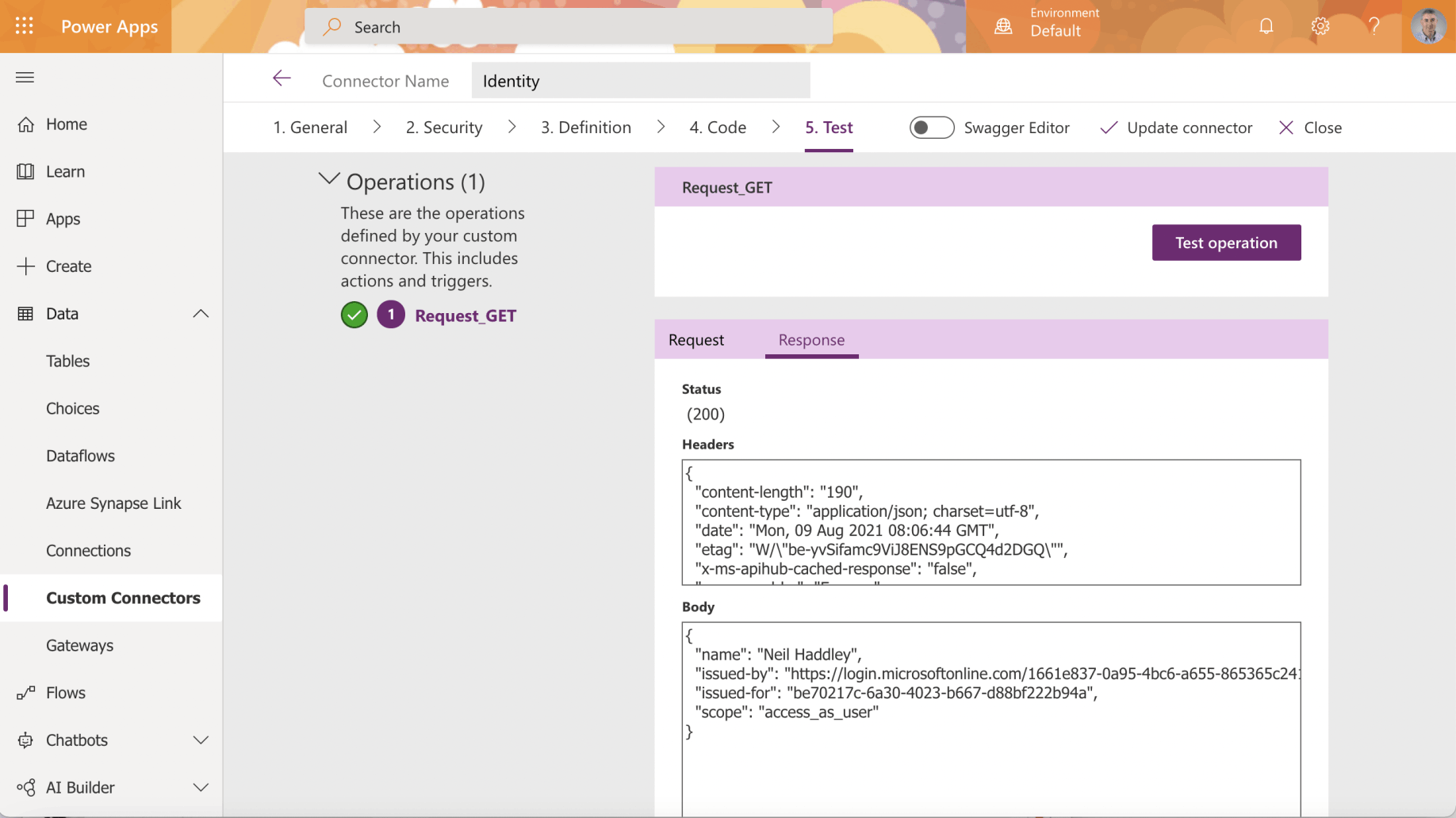This screenshot has height=818, width=1456.
Task: Collapse the Data section chevron
Action: (x=201, y=314)
